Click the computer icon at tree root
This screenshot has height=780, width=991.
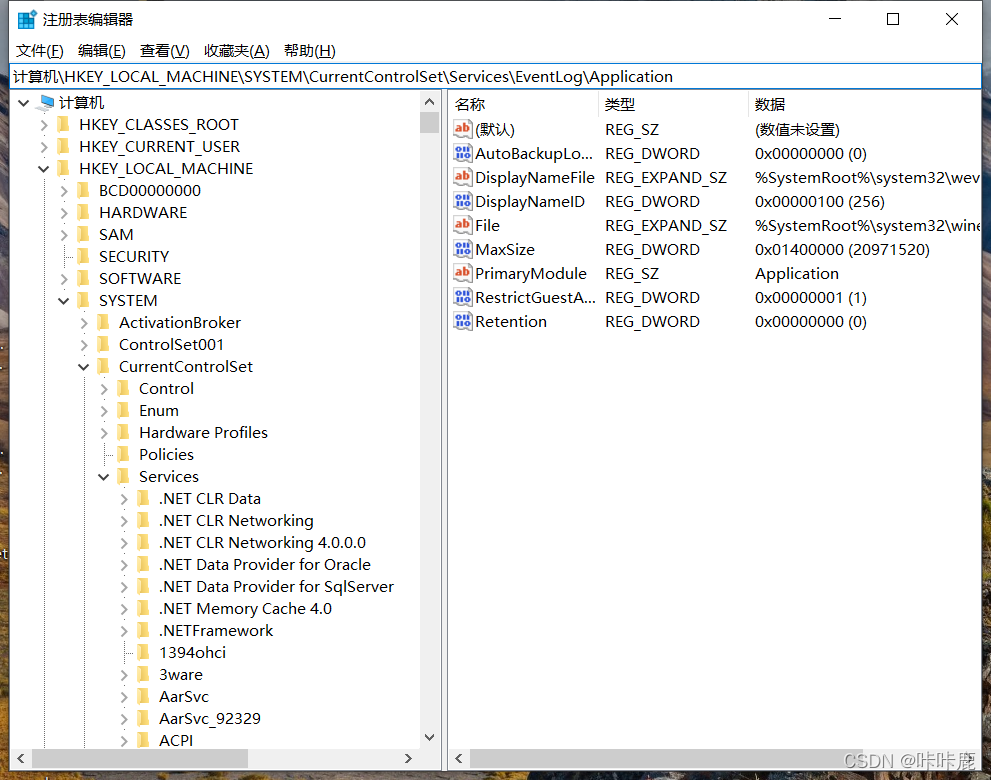click(47, 102)
